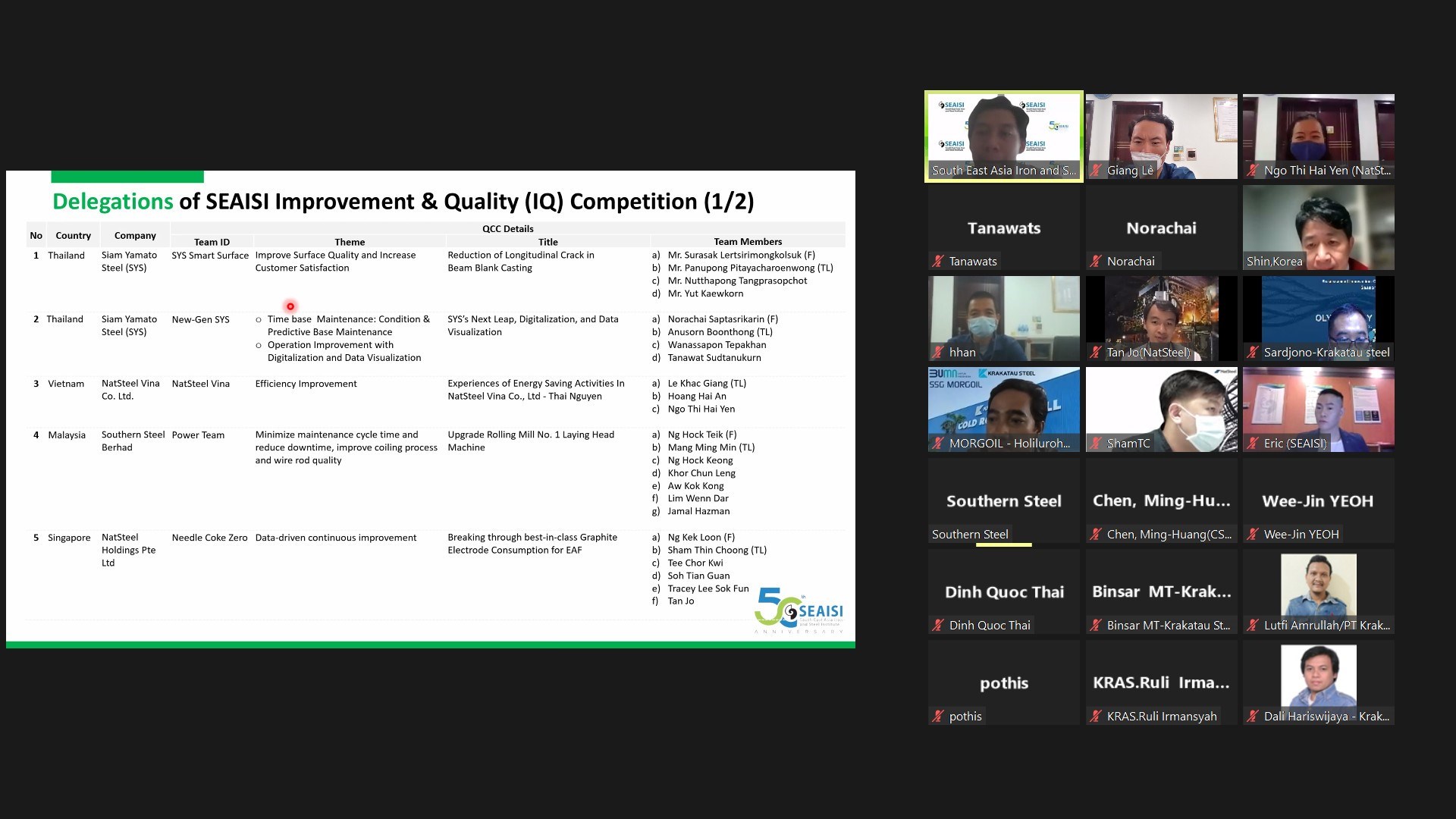Viewport: 1456px width, 819px height.
Task: Click muted mic icon beside Dali Hariswijaya
Action: 1253,717
